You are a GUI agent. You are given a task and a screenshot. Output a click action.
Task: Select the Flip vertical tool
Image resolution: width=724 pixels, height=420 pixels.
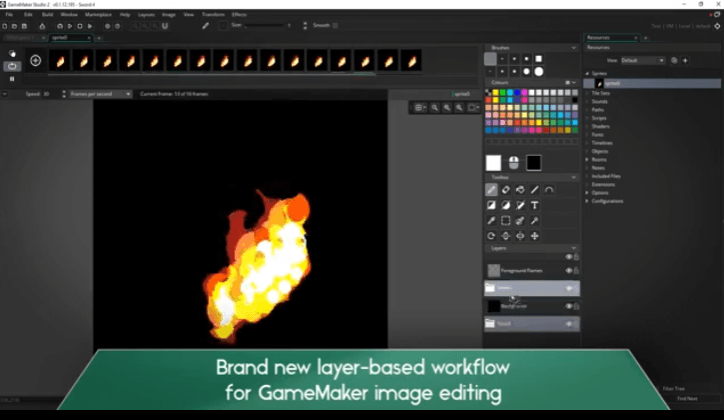coord(506,236)
